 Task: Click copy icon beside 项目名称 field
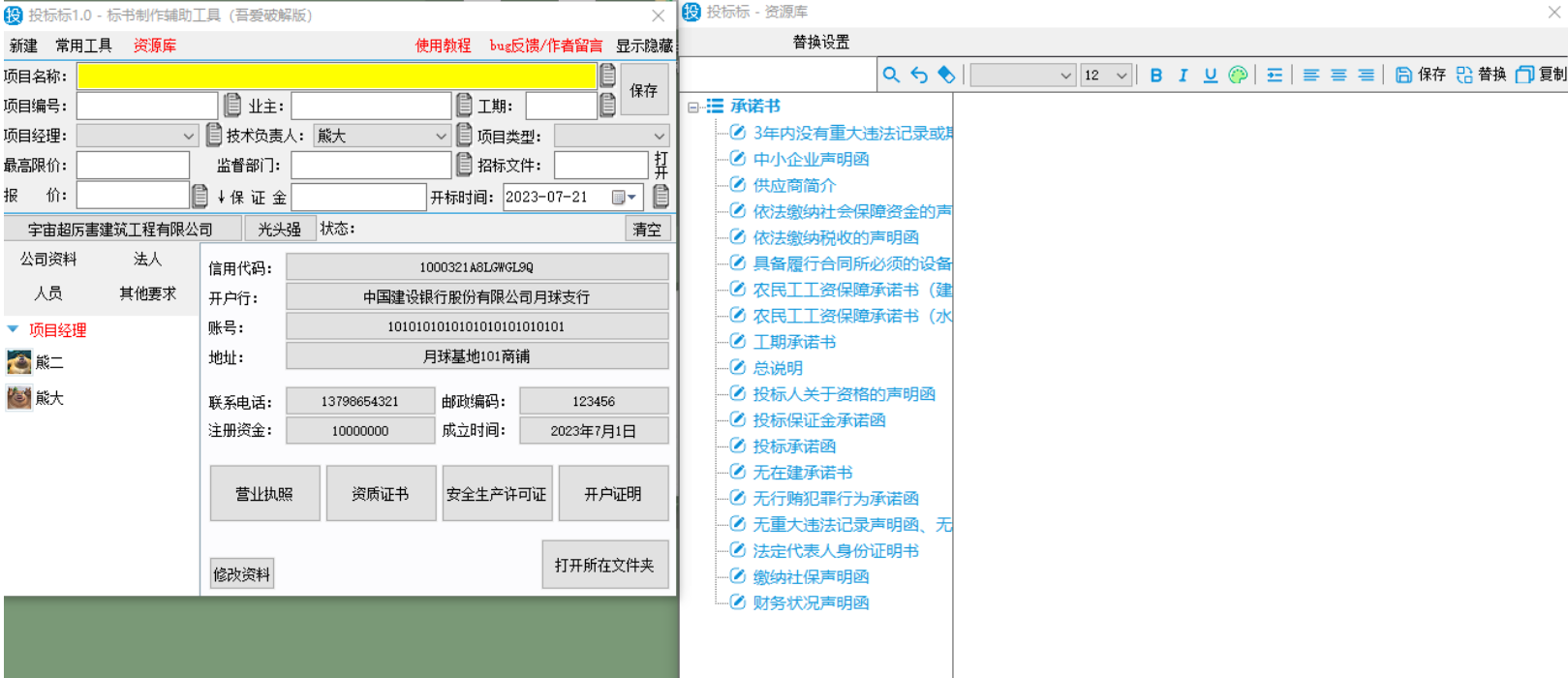pyautogui.click(x=607, y=76)
